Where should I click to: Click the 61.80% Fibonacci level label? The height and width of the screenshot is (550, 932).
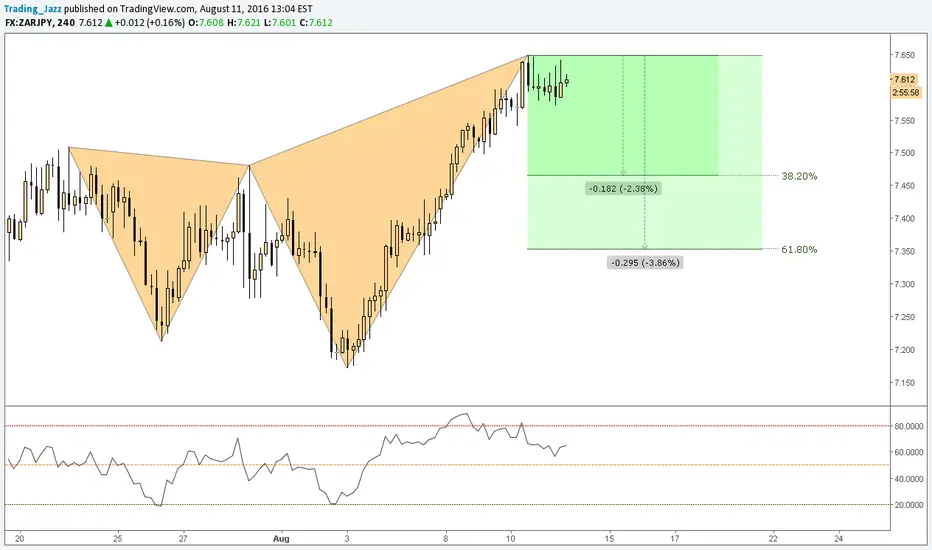799,250
